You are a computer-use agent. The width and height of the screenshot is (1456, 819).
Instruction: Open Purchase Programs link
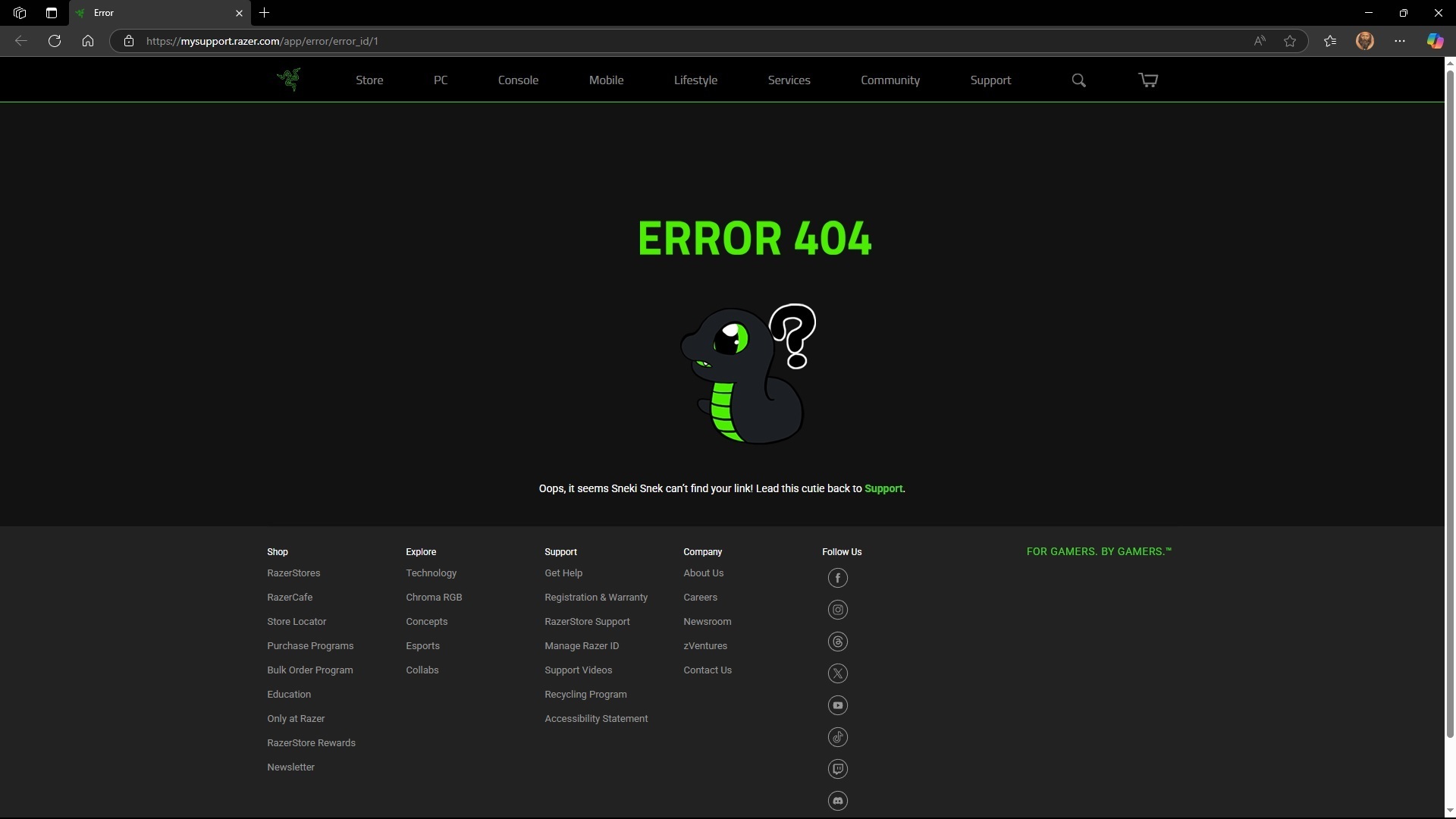point(310,646)
